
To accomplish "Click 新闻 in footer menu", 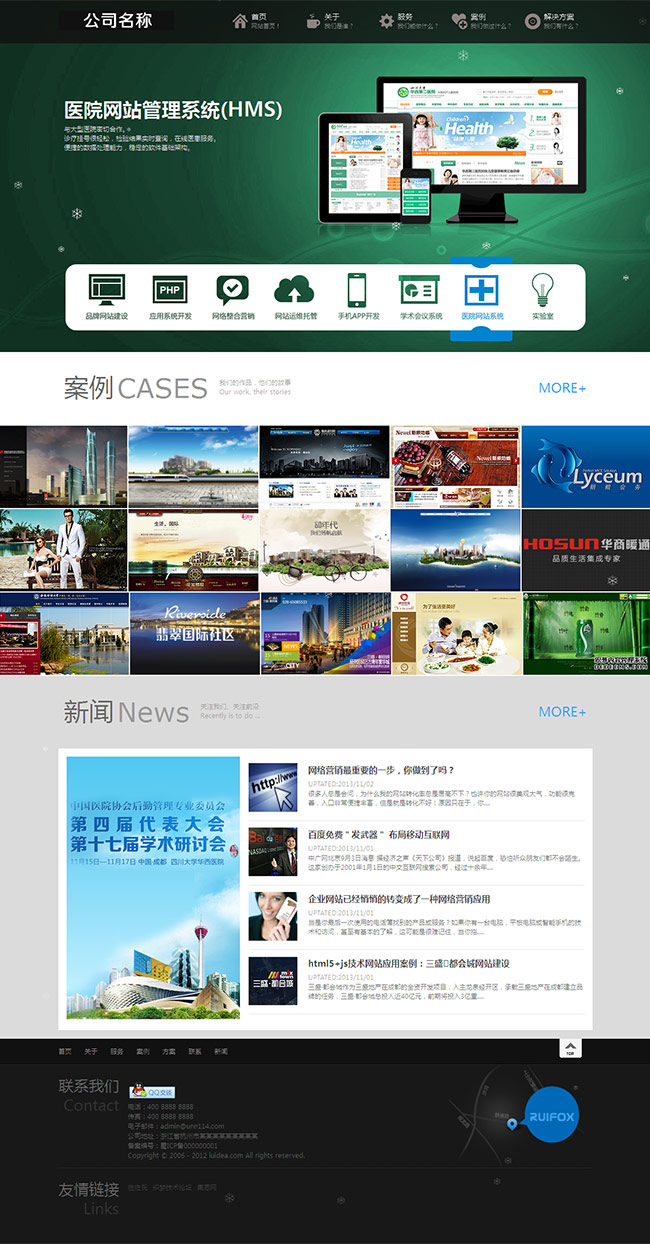I will [x=221, y=1051].
